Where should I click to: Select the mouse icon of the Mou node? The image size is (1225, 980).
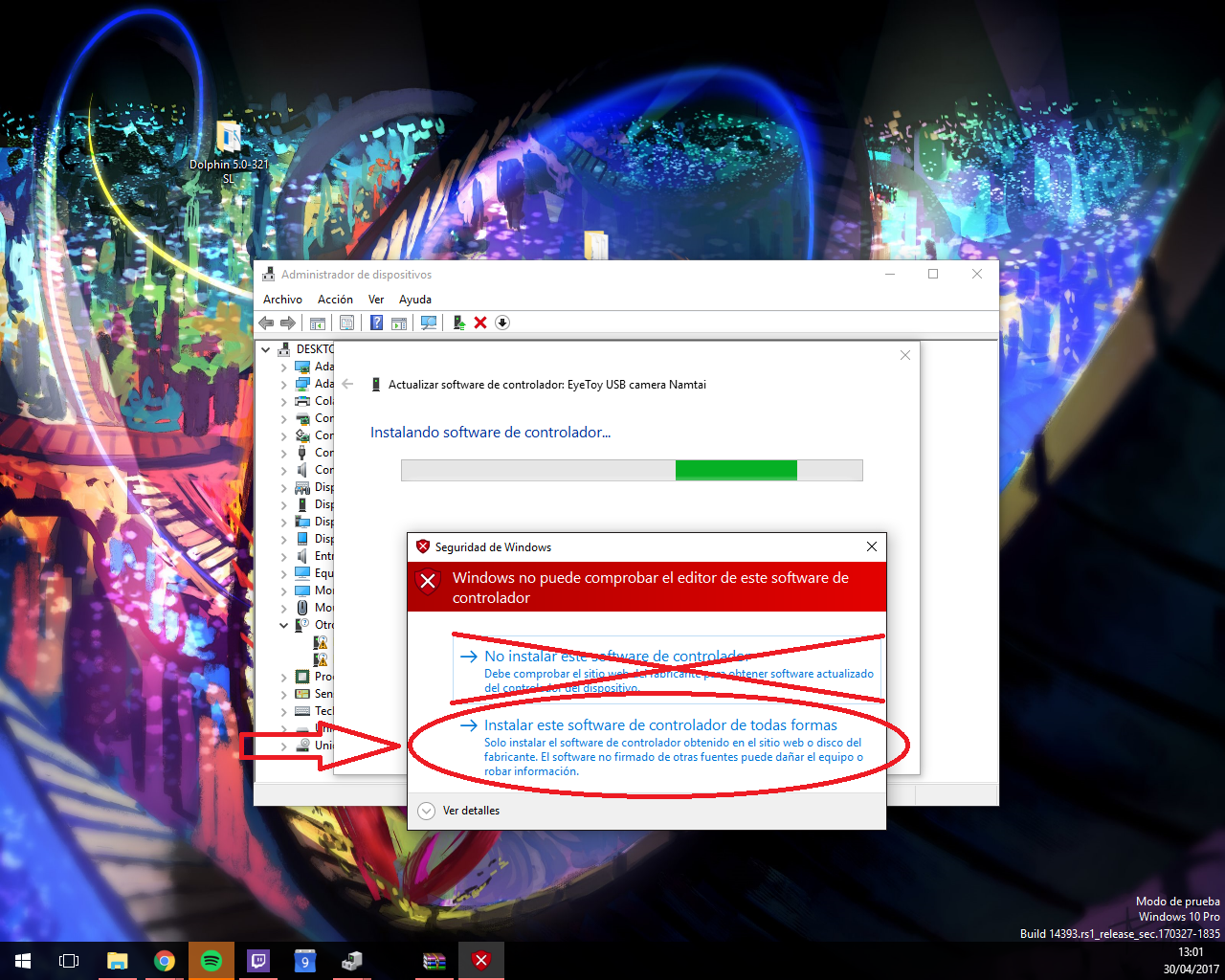302,608
